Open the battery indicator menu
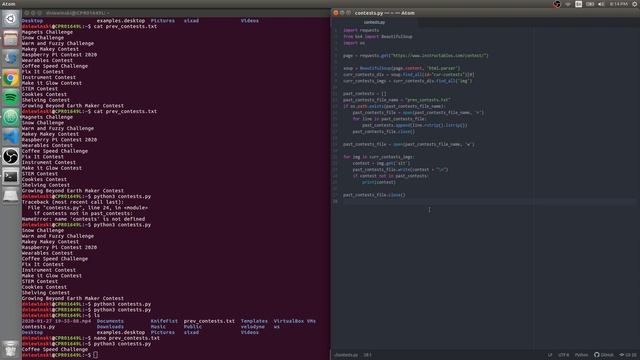 point(590,4)
